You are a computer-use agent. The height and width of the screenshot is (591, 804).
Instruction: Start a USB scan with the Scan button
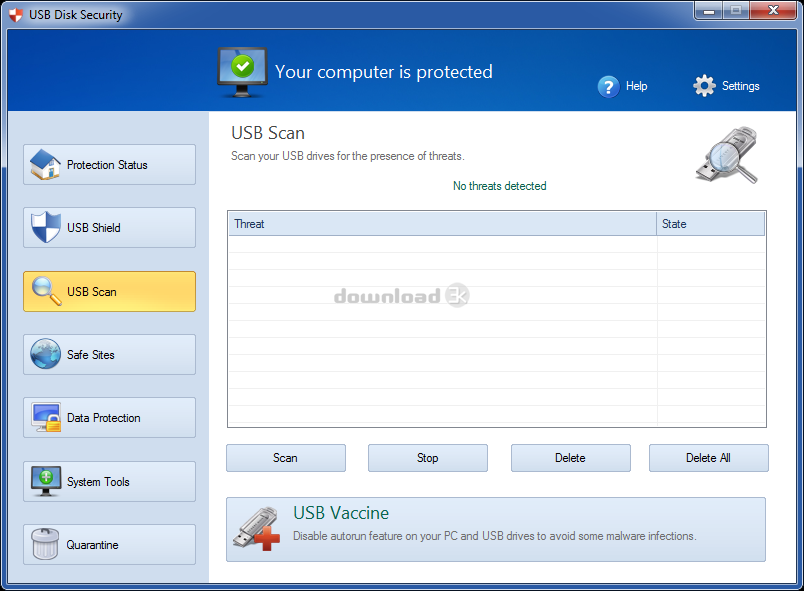click(286, 458)
